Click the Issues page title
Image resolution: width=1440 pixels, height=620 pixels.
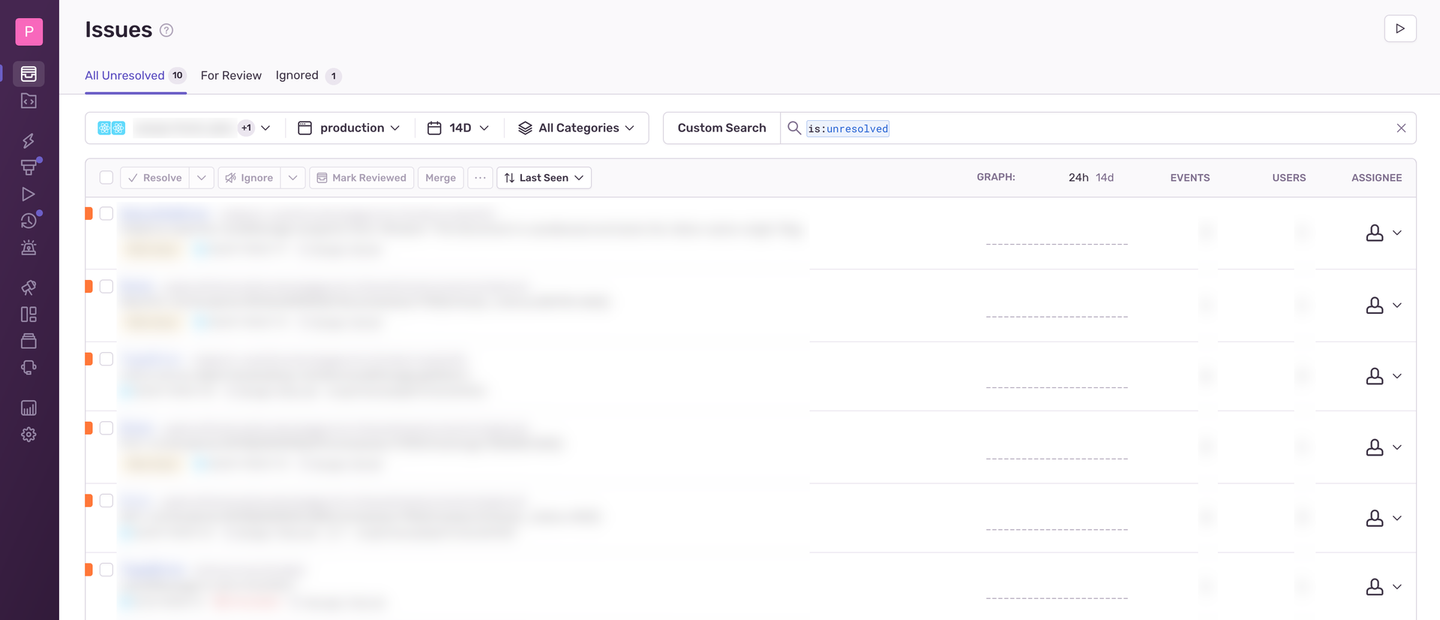118,30
